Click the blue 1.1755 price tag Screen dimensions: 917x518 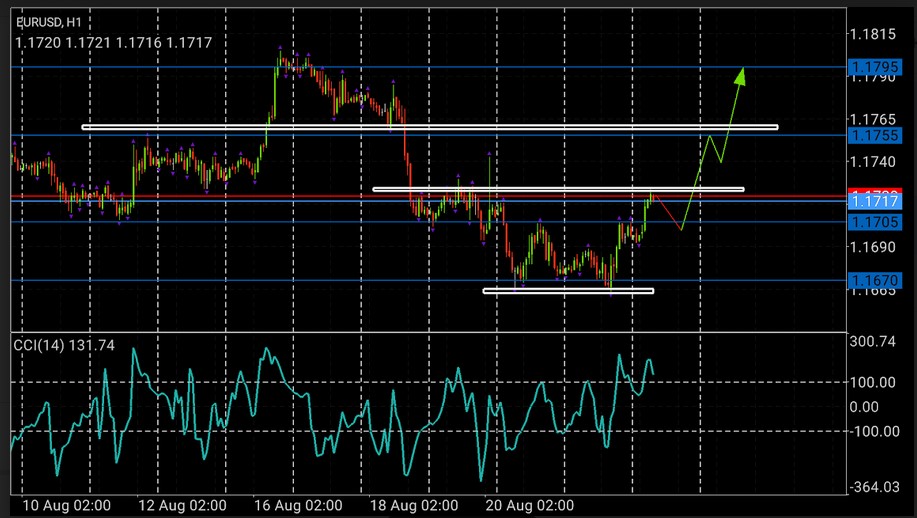(x=871, y=135)
